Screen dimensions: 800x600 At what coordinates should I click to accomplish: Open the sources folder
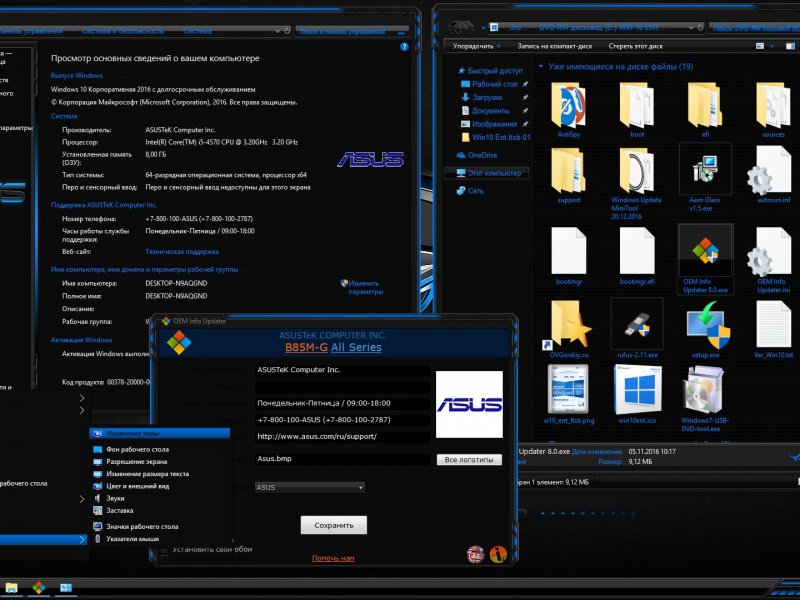click(773, 111)
